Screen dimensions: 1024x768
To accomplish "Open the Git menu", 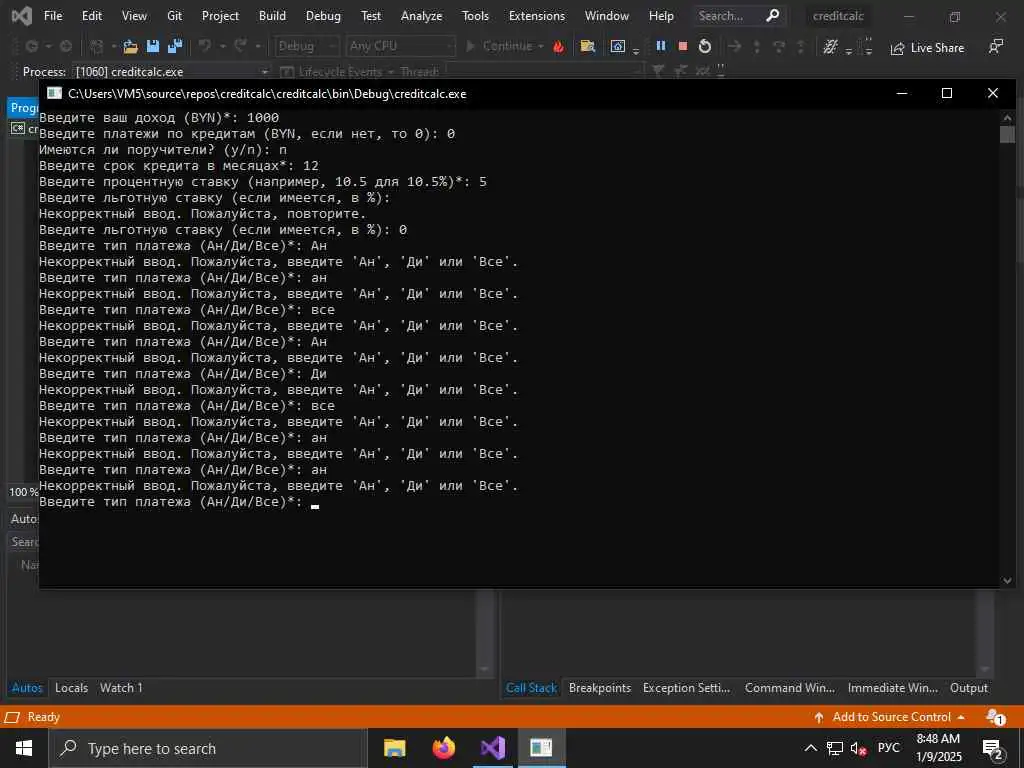I will coord(174,16).
